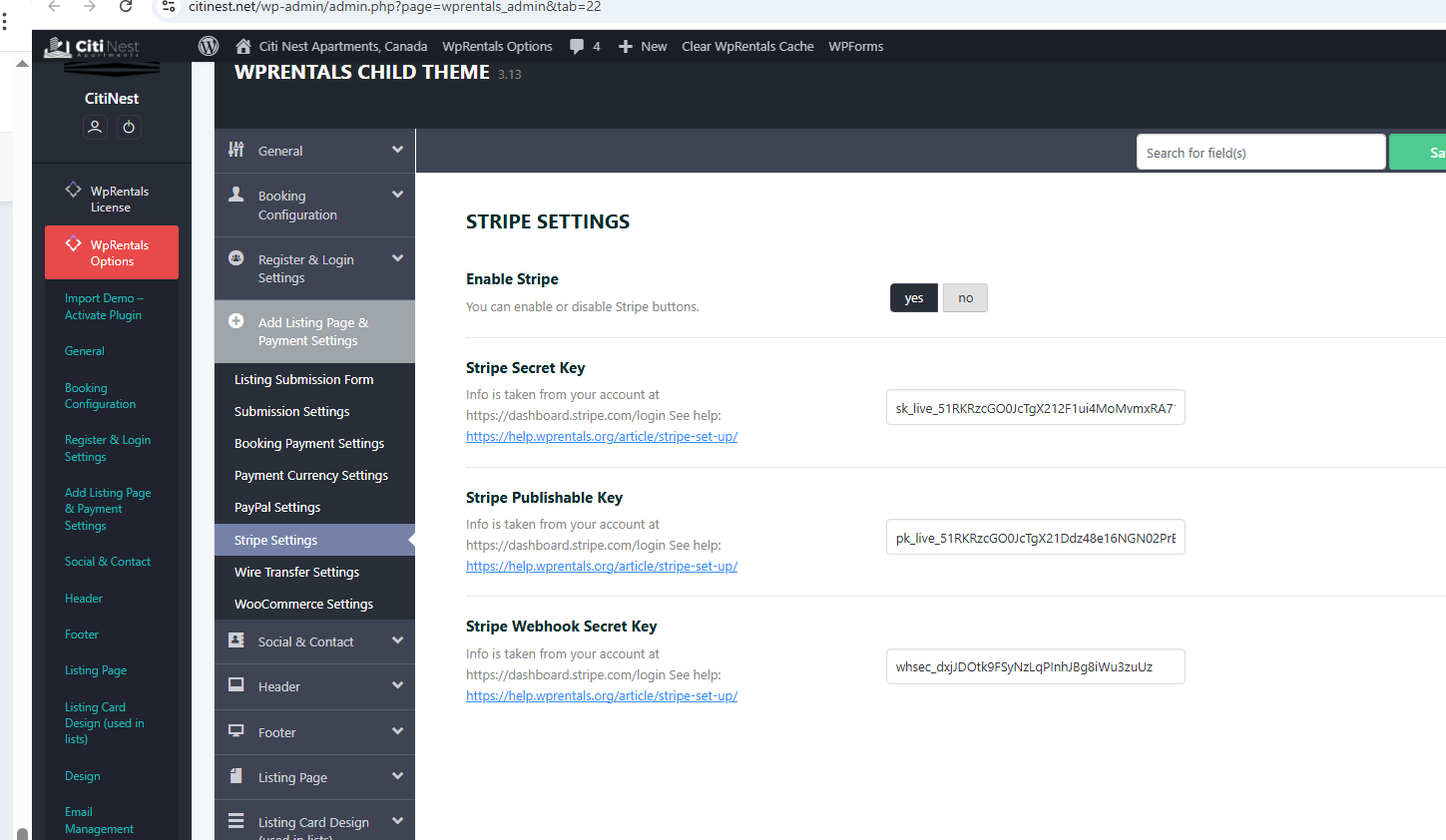Open help link under Stripe Webhook Secret Key
The height and width of the screenshot is (840, 1446).
(x=602, y=695)
